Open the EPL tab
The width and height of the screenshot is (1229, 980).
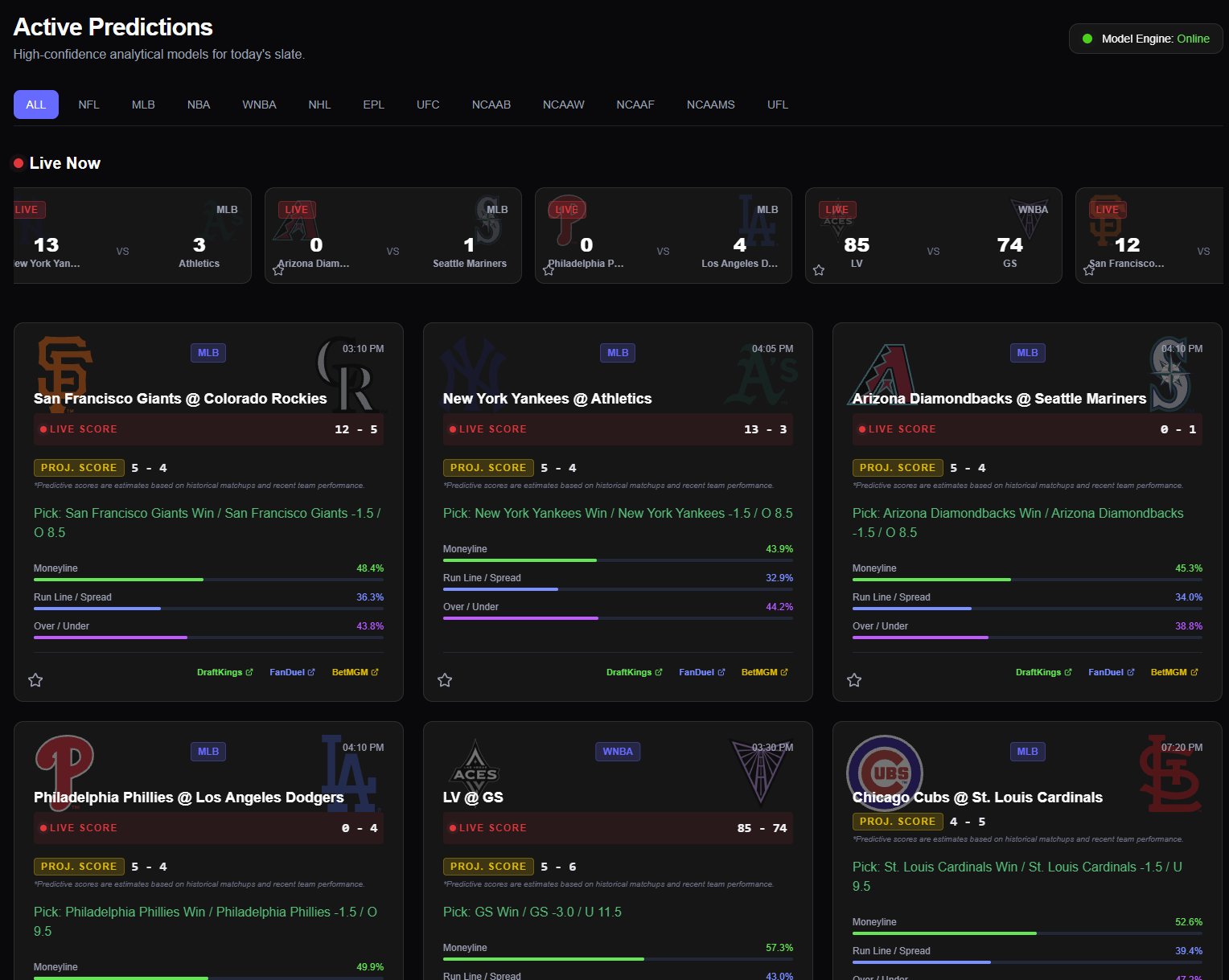tap(374, 105)
